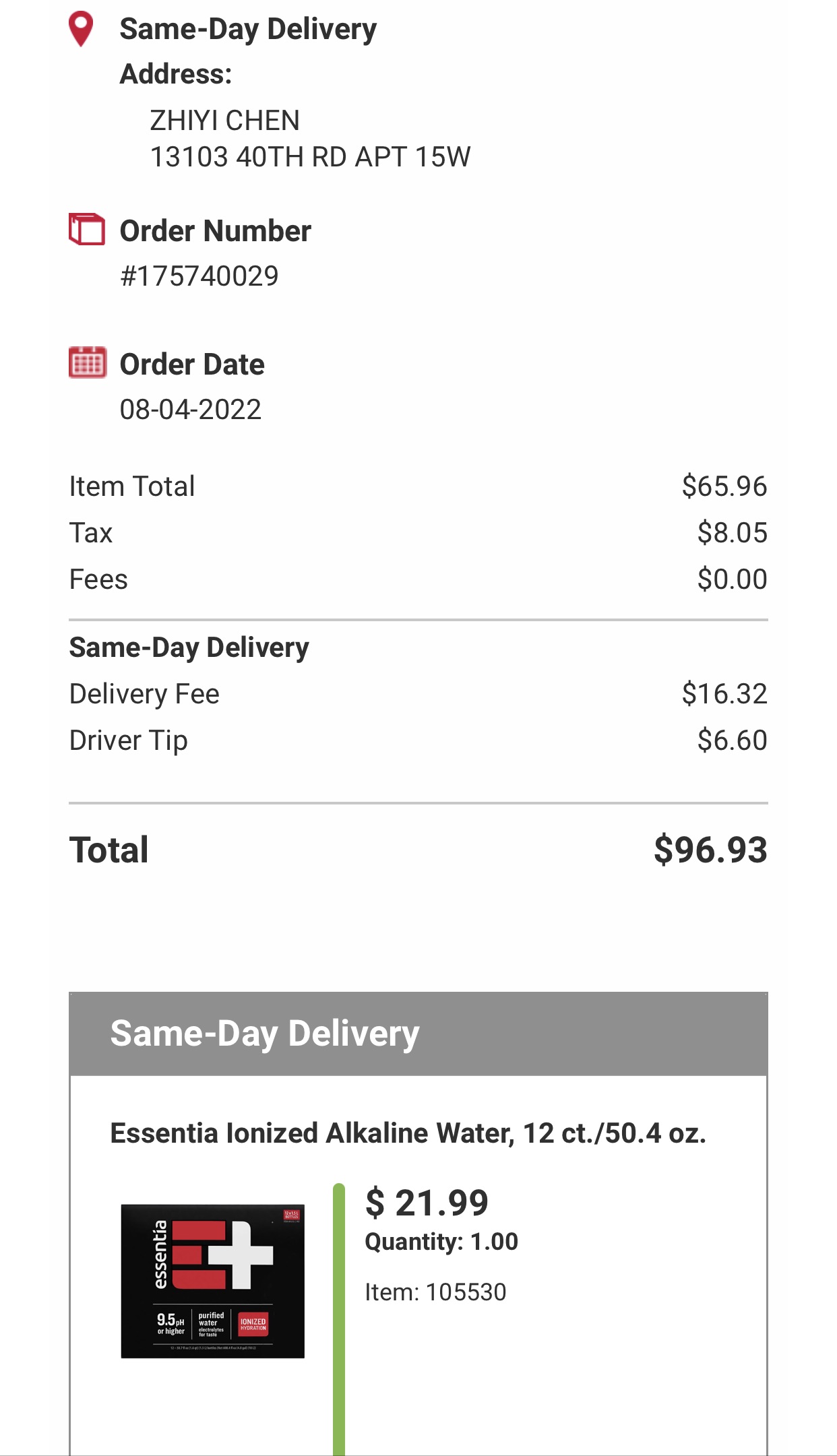The height and width of the screenshot is (1456, 837).
Task: Select order number #175740029
Action: 199,276
